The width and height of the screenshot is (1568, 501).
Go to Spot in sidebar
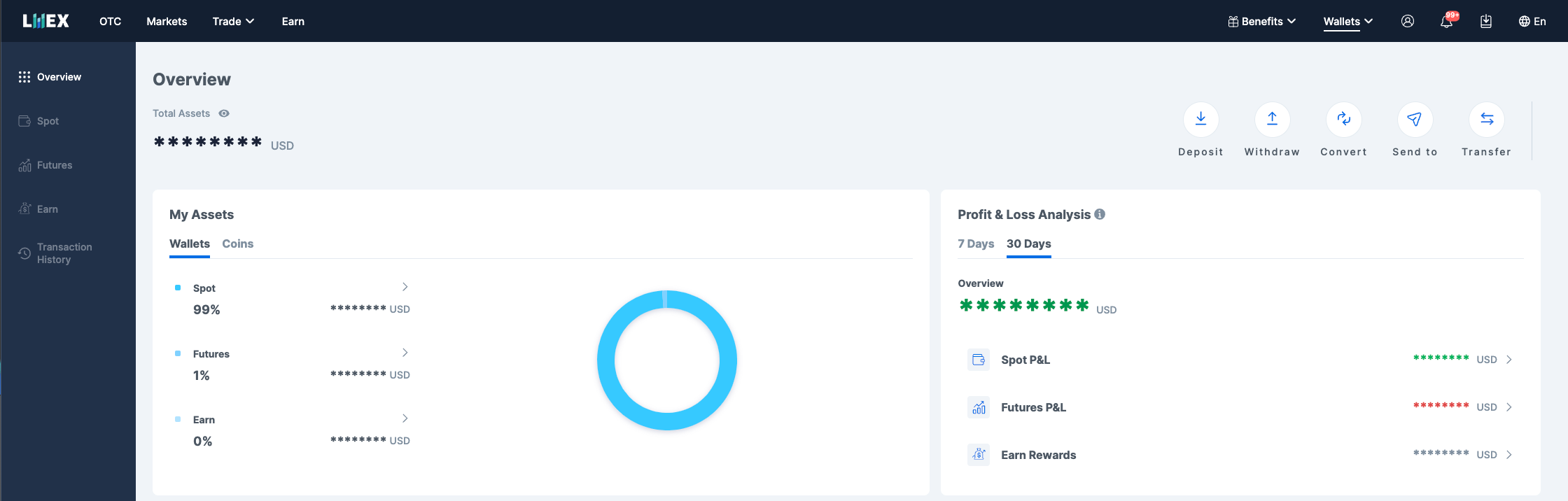coord(48,121)
